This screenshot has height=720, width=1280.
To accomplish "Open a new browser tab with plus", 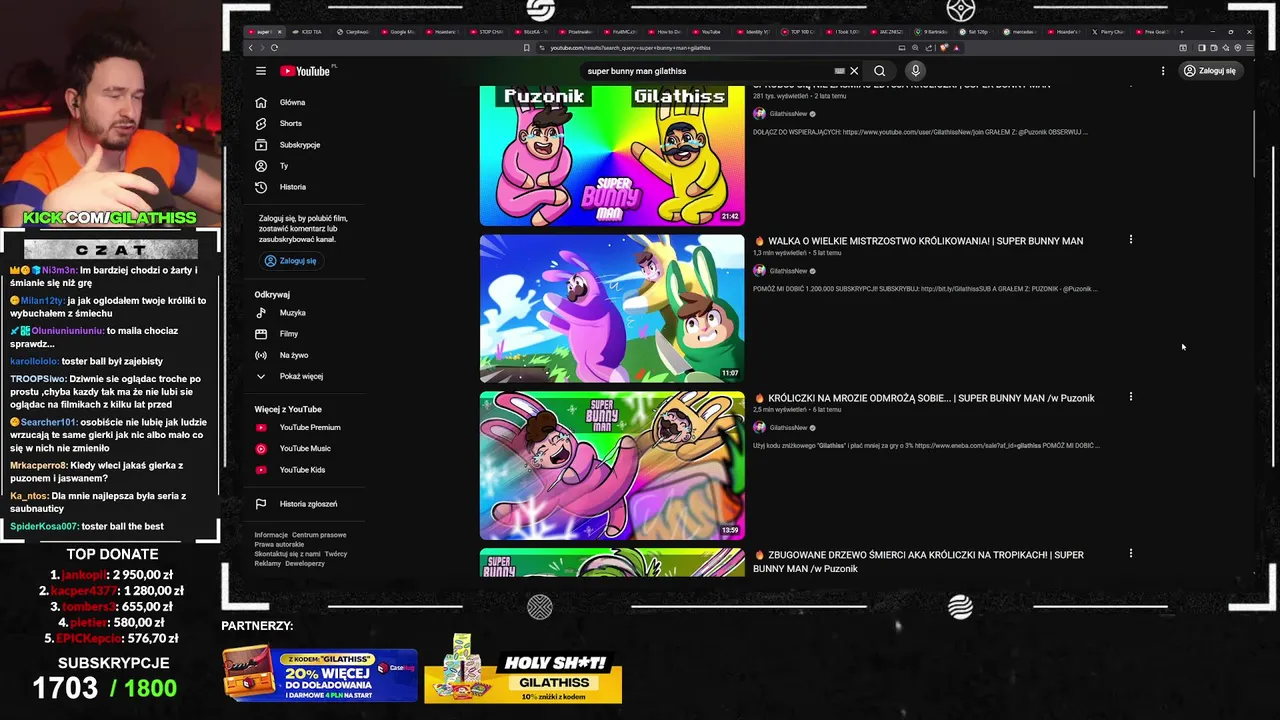I will [x=1181, y=32].
